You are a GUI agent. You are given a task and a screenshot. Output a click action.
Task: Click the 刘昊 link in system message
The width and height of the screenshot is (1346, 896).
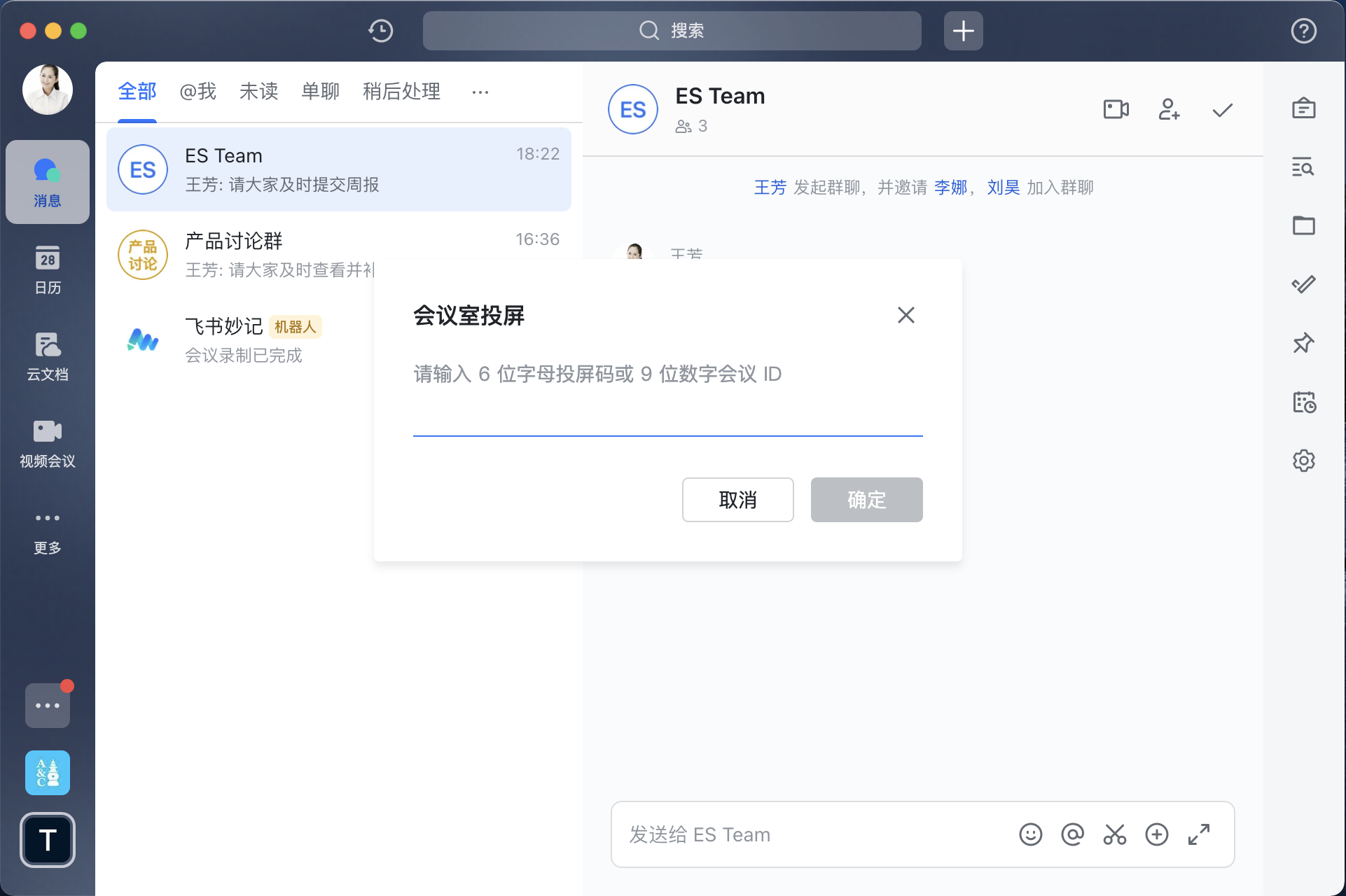point(1004,188)
